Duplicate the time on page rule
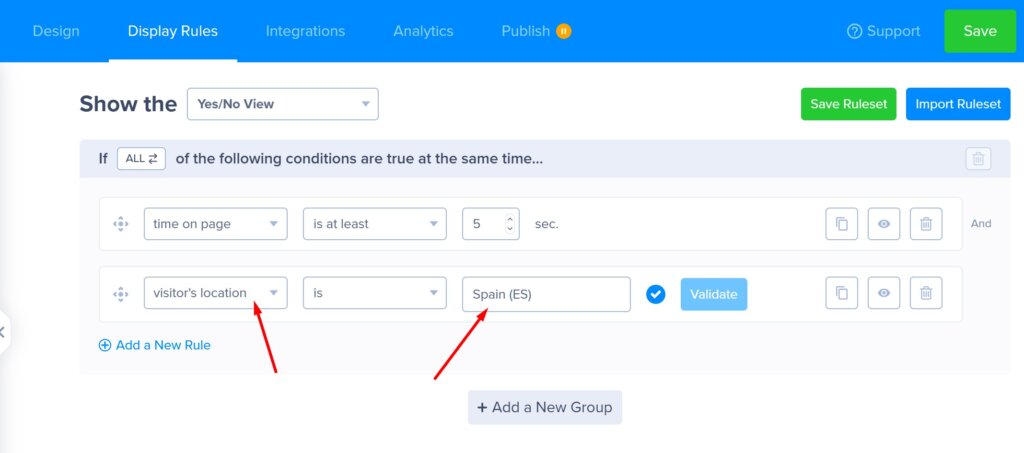The height and width of the screenshot is (453, 1024). [x=841, y=224]
